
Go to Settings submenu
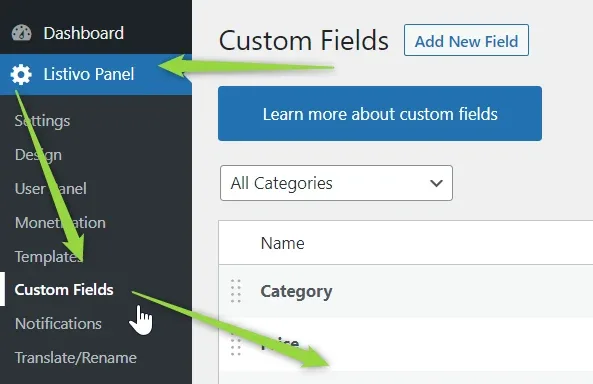pyautogui.click(x=42, y=121)
